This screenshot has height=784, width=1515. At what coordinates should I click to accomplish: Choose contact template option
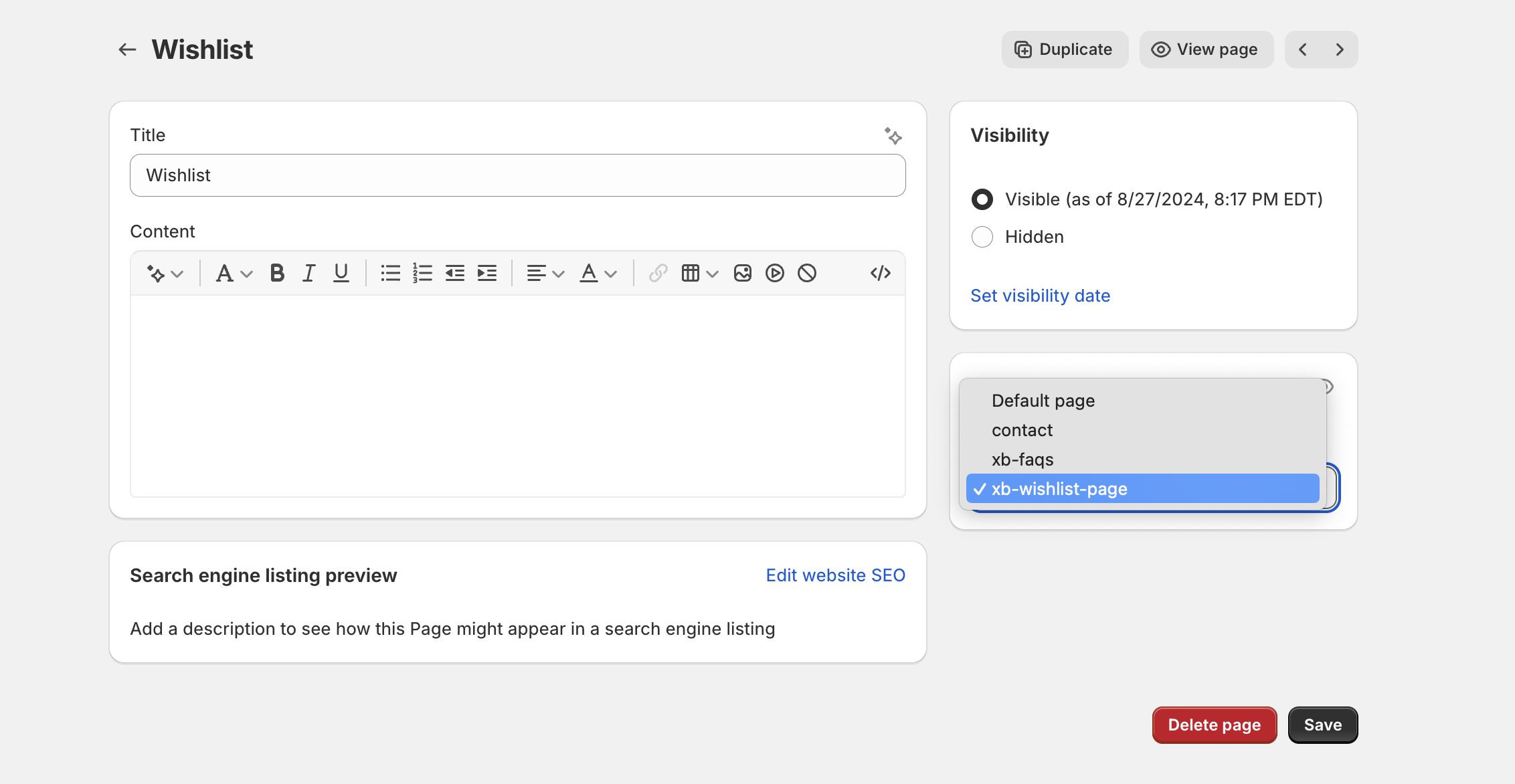(1142, 430)
